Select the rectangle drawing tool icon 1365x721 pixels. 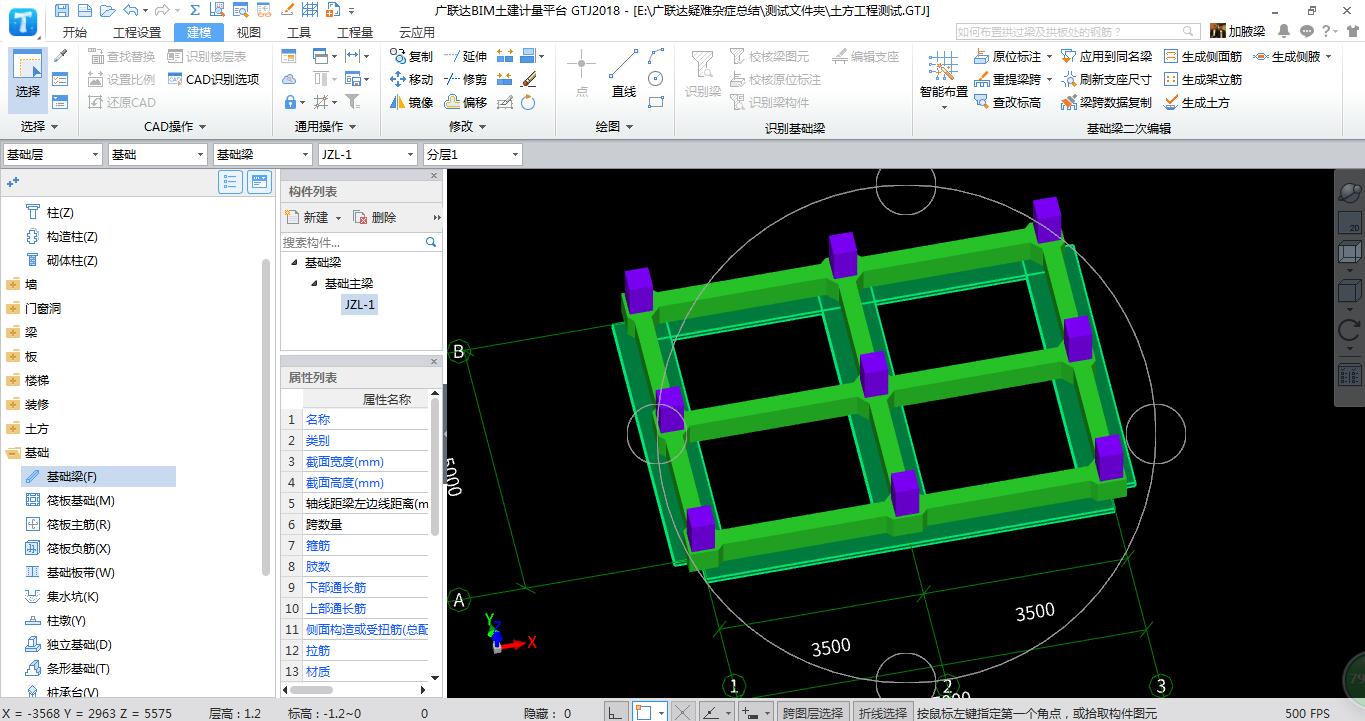coord(656,102)
